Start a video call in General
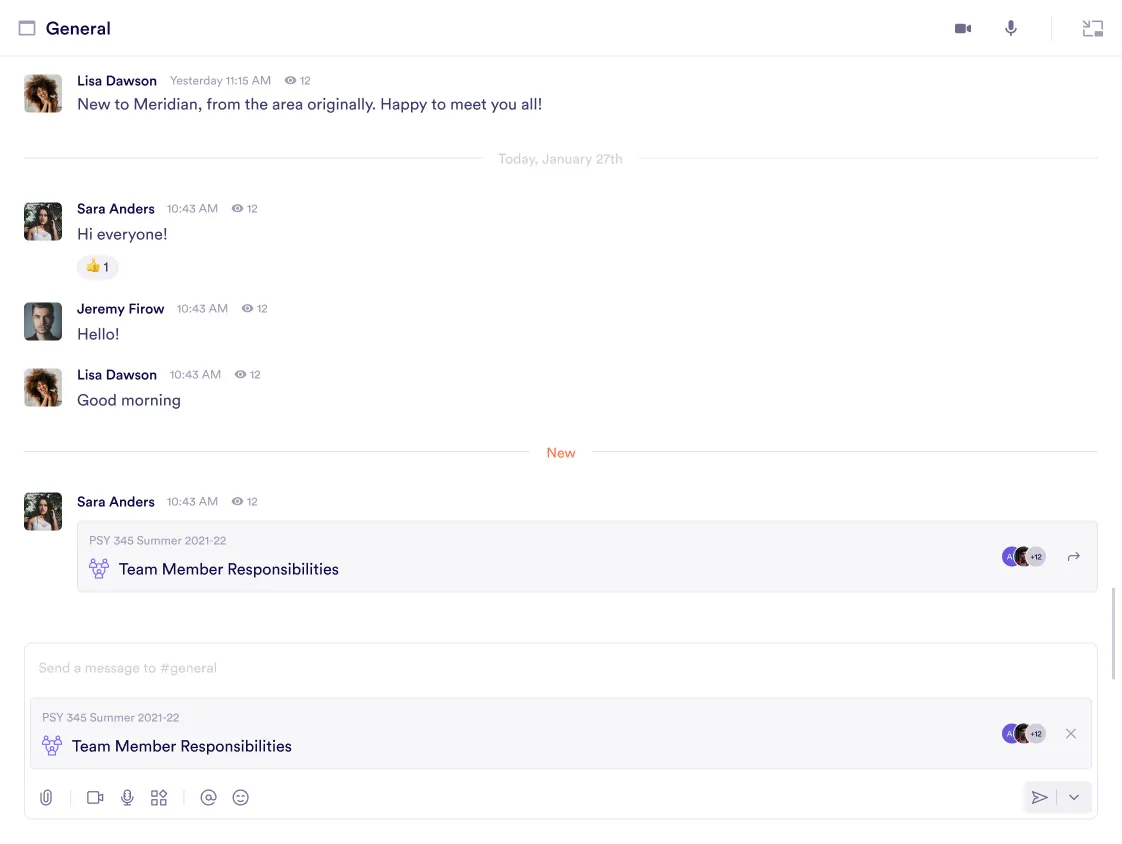1122x844 pixels. click(963, 29)
